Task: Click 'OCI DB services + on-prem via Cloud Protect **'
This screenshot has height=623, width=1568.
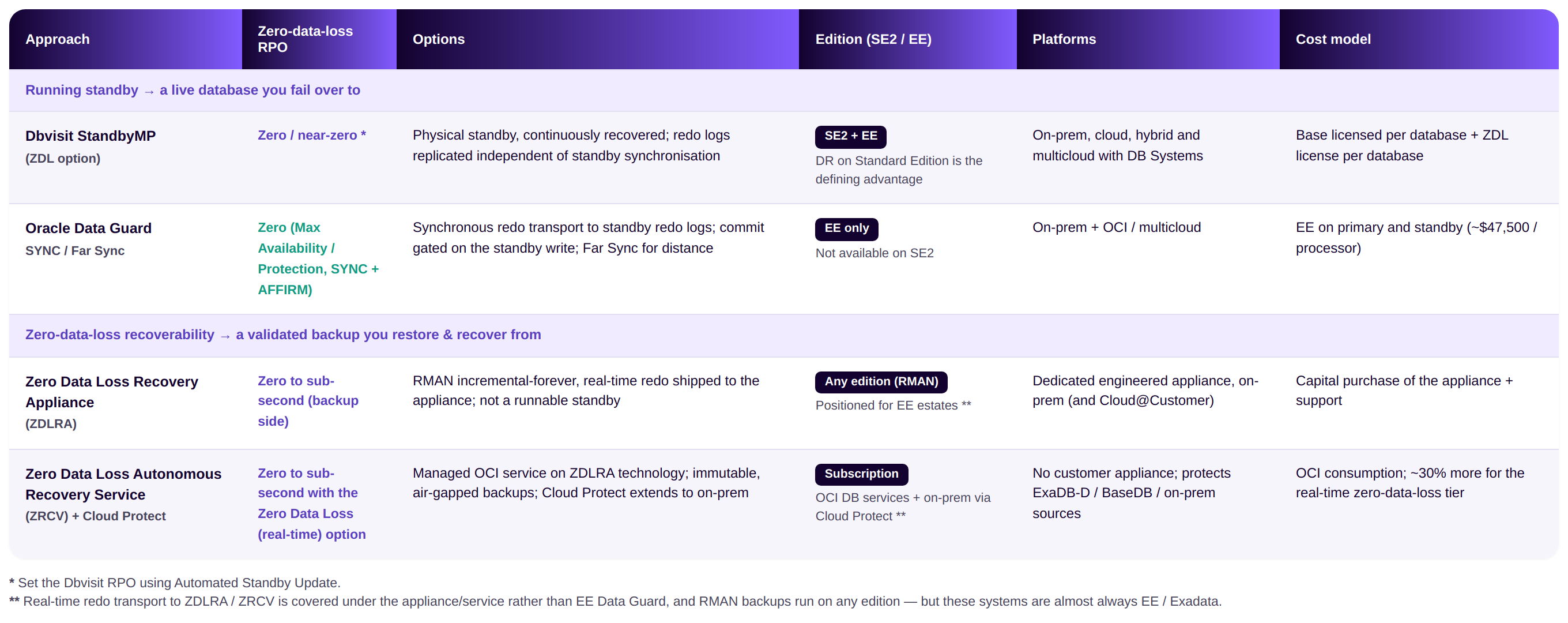Action: pyautogui.click(x=903, y=507)
